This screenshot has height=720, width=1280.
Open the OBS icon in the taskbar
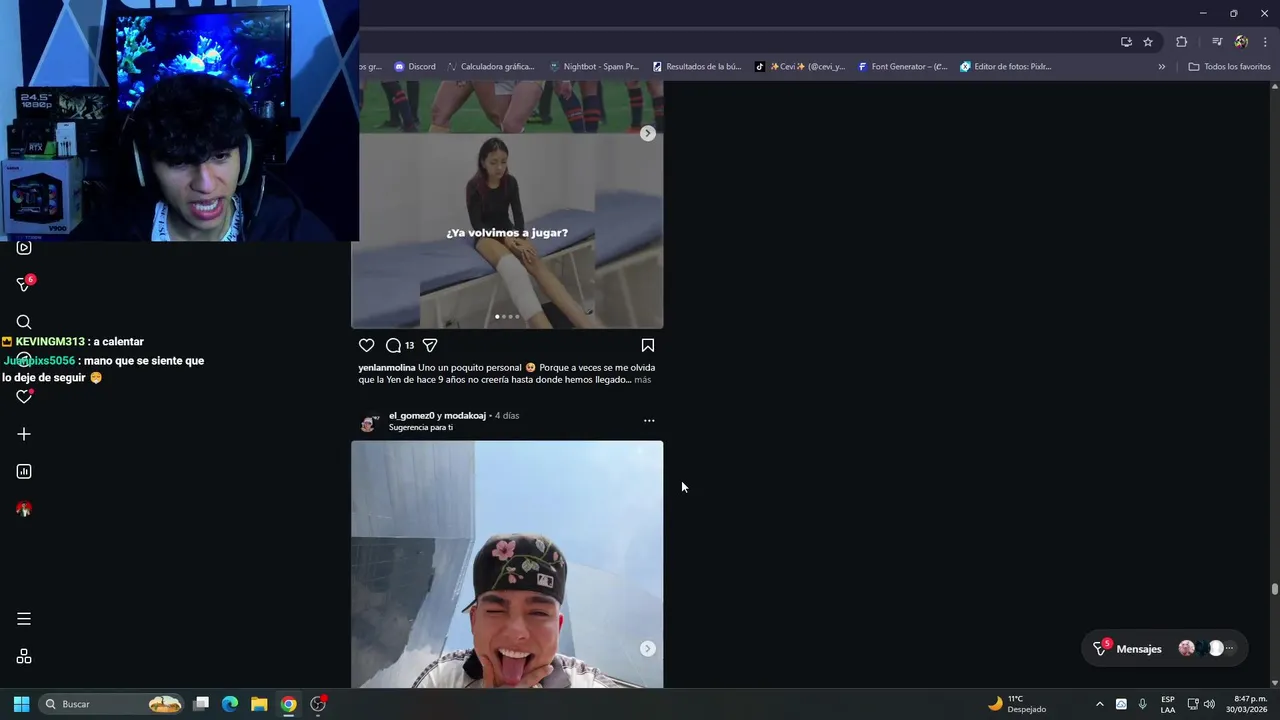click(318, 704)
